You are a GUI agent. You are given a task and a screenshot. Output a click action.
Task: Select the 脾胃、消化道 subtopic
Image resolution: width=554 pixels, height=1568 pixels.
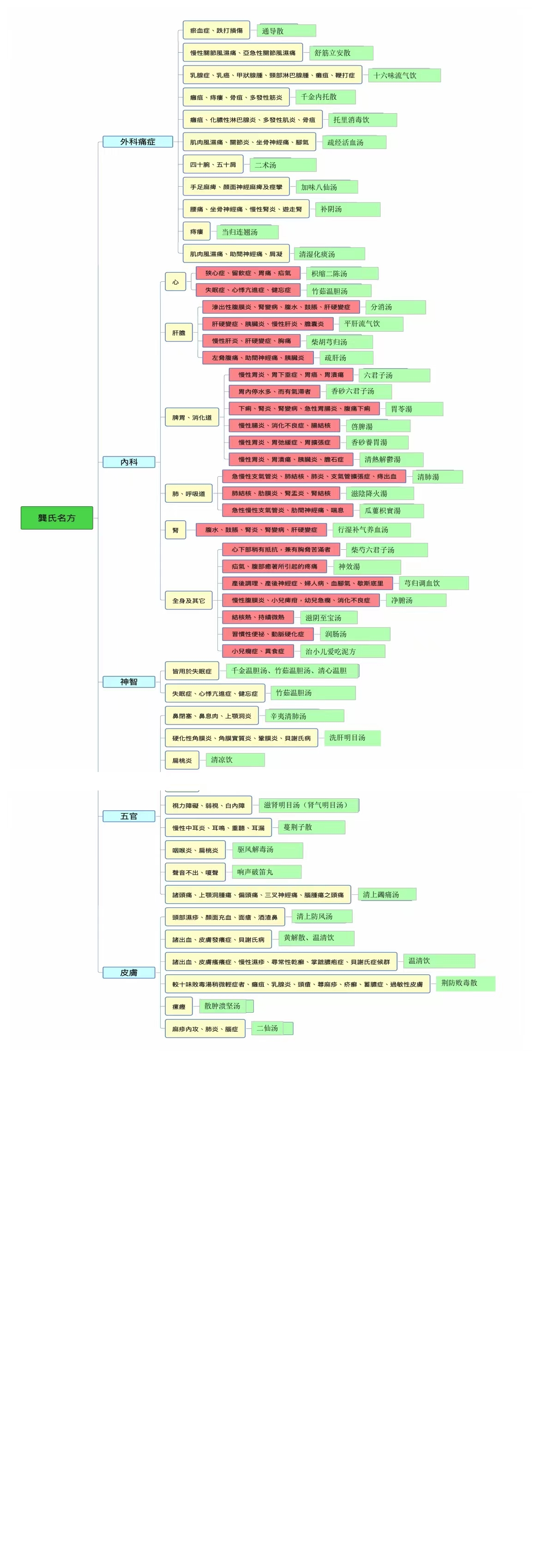click(192, 418)
